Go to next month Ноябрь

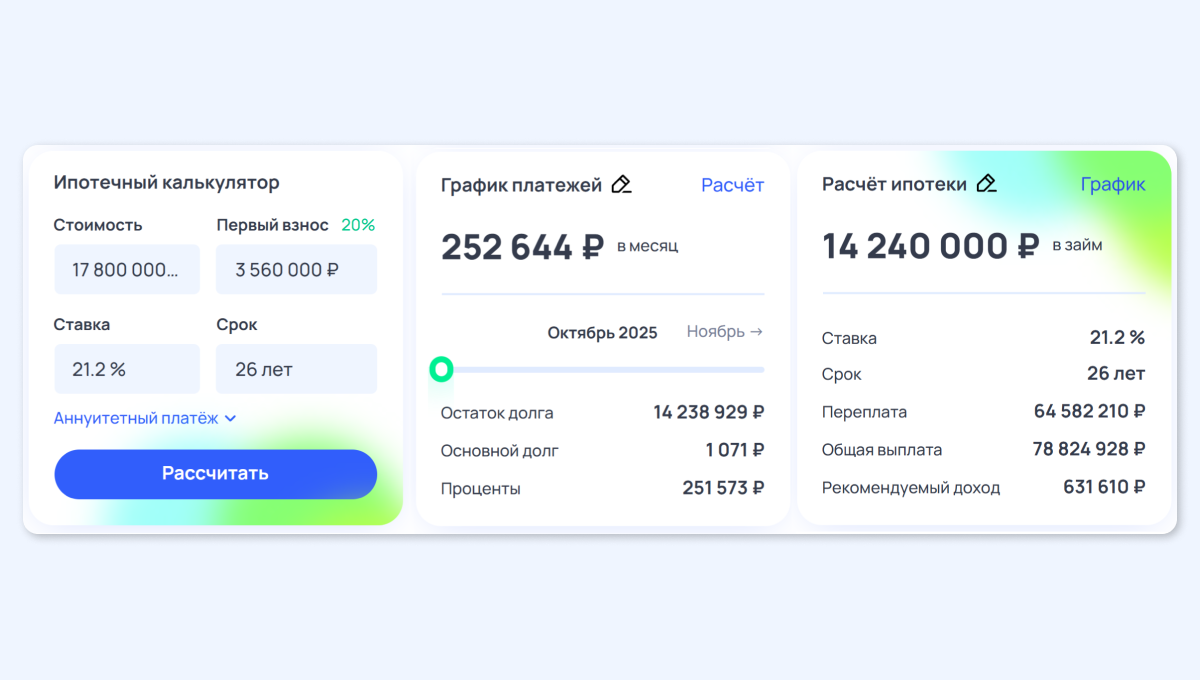tap(724, 332)
